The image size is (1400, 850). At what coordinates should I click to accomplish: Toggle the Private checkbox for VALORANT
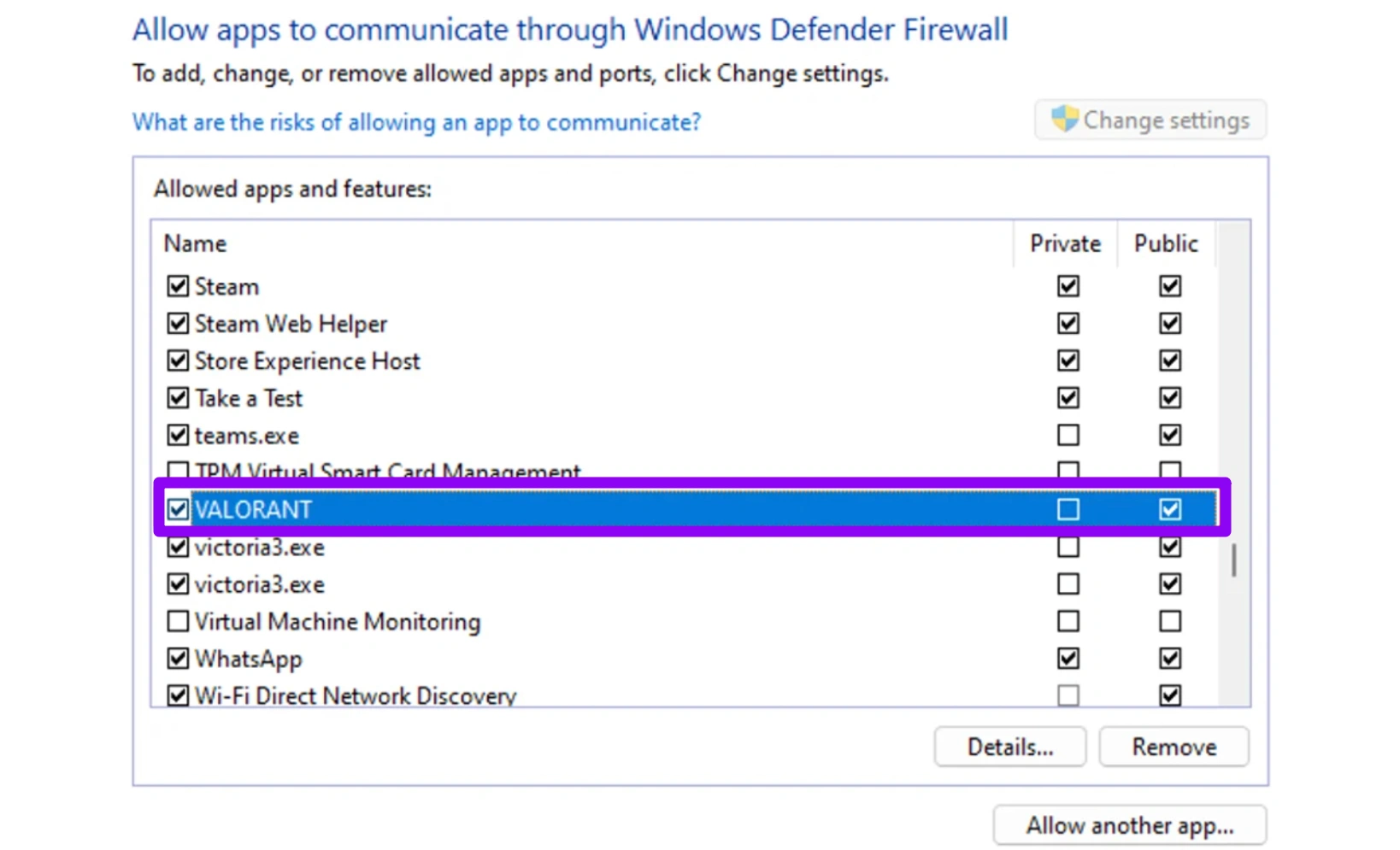click(x=1068, y=510)
